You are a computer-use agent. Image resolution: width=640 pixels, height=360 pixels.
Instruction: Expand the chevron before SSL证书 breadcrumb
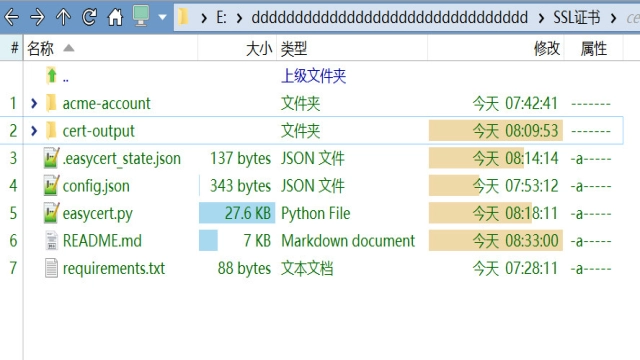point(541,18)
